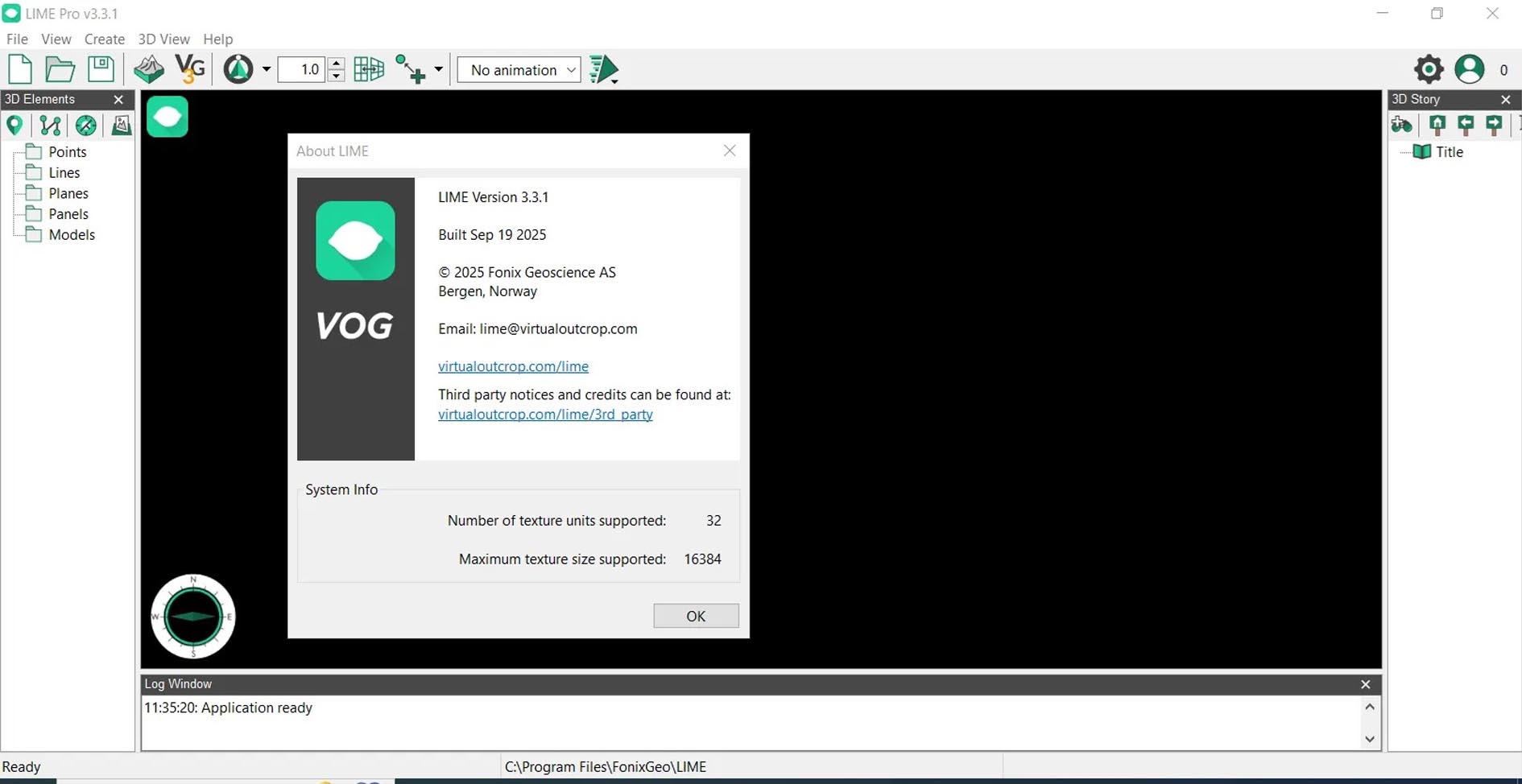Image resolution: width=1522 pixels, height=784 pixels.
Task: Click the next story right-arrow signpost
Action: point(1494,125)
